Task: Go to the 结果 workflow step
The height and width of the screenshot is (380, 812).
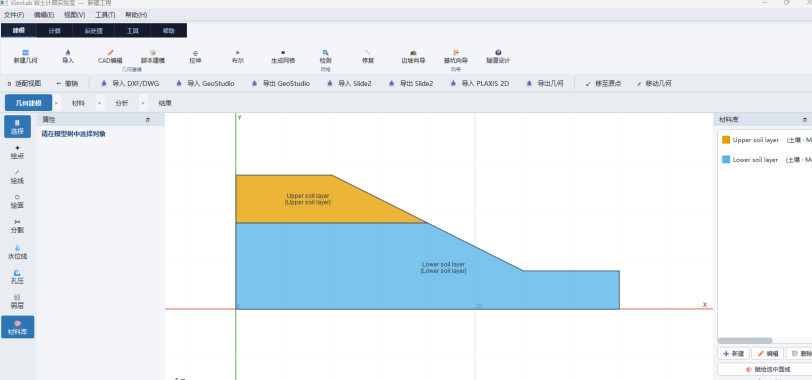Action: click(165, 103)
